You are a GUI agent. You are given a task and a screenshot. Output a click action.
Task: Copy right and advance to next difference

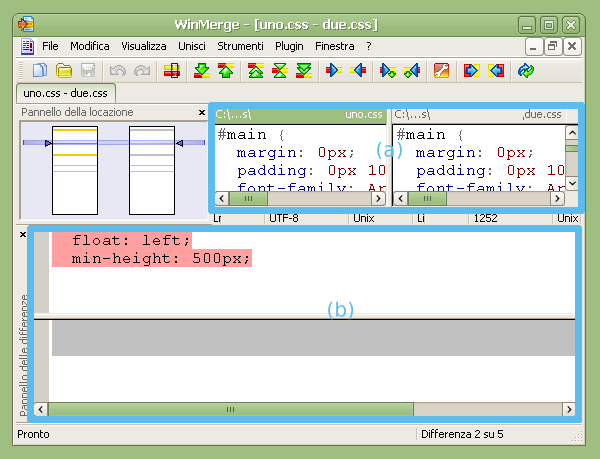[x=388, y=70]
